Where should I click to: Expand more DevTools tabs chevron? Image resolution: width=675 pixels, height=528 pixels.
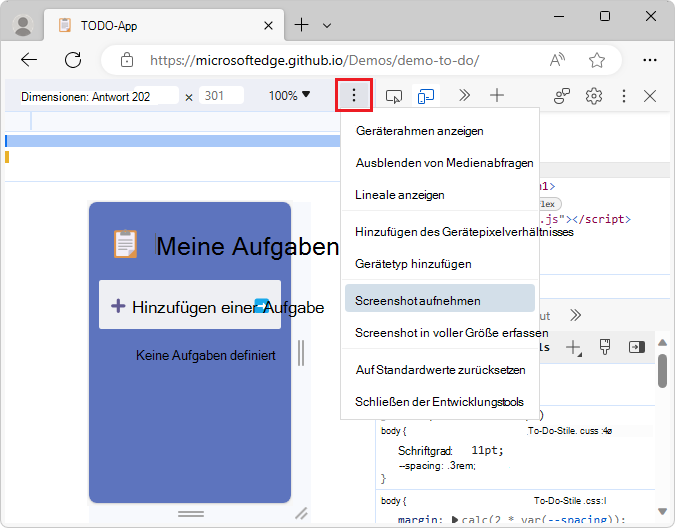tap(464, 95)
